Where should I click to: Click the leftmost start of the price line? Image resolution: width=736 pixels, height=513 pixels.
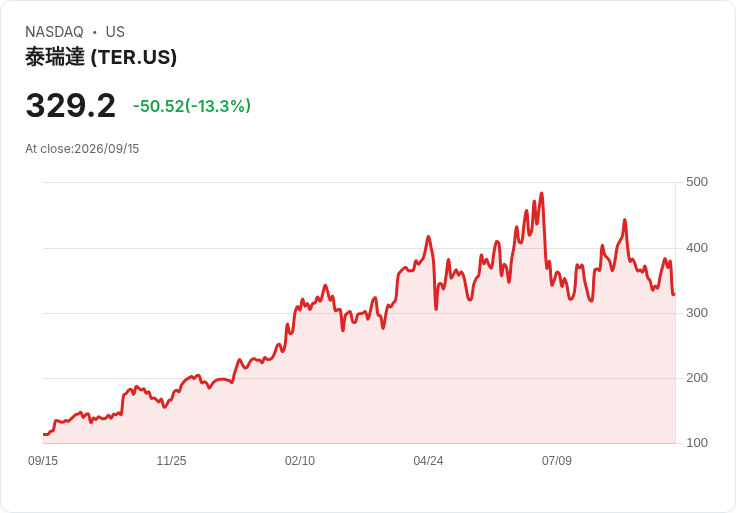pyautogui.click(x=44, y=435)
